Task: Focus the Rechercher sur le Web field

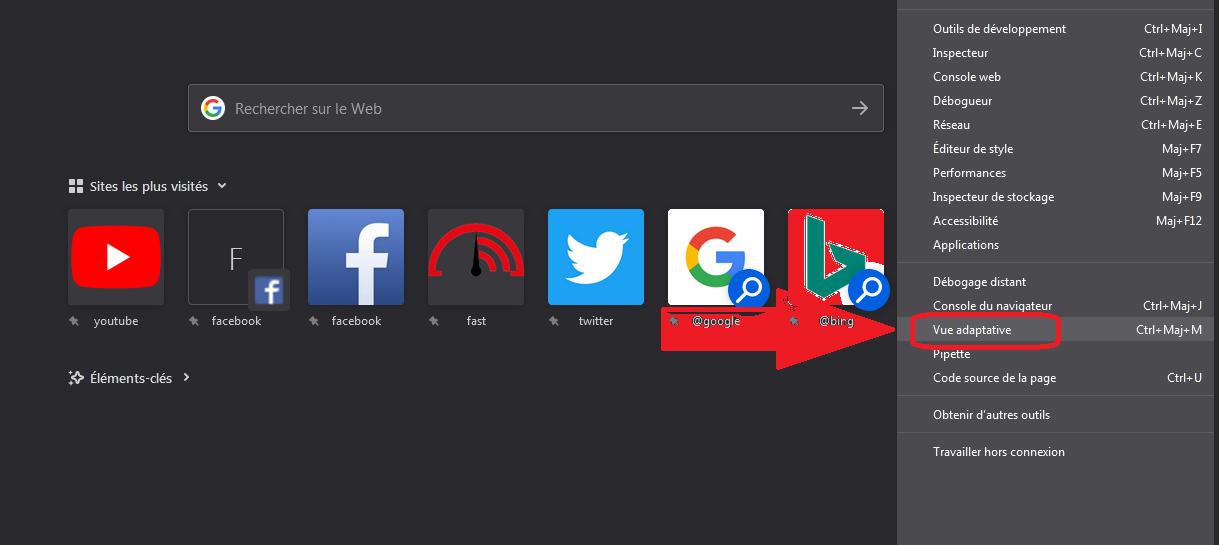Action: 536,108
